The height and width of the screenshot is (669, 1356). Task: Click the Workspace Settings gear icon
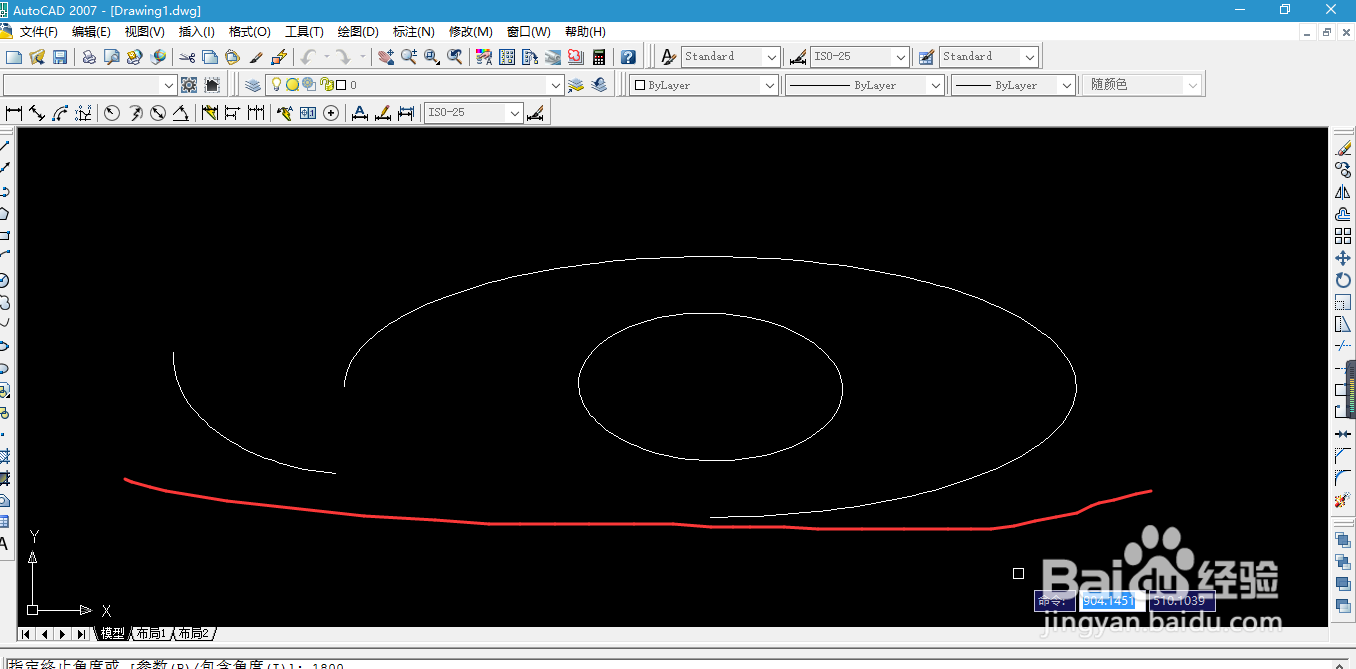pos(189,85)
